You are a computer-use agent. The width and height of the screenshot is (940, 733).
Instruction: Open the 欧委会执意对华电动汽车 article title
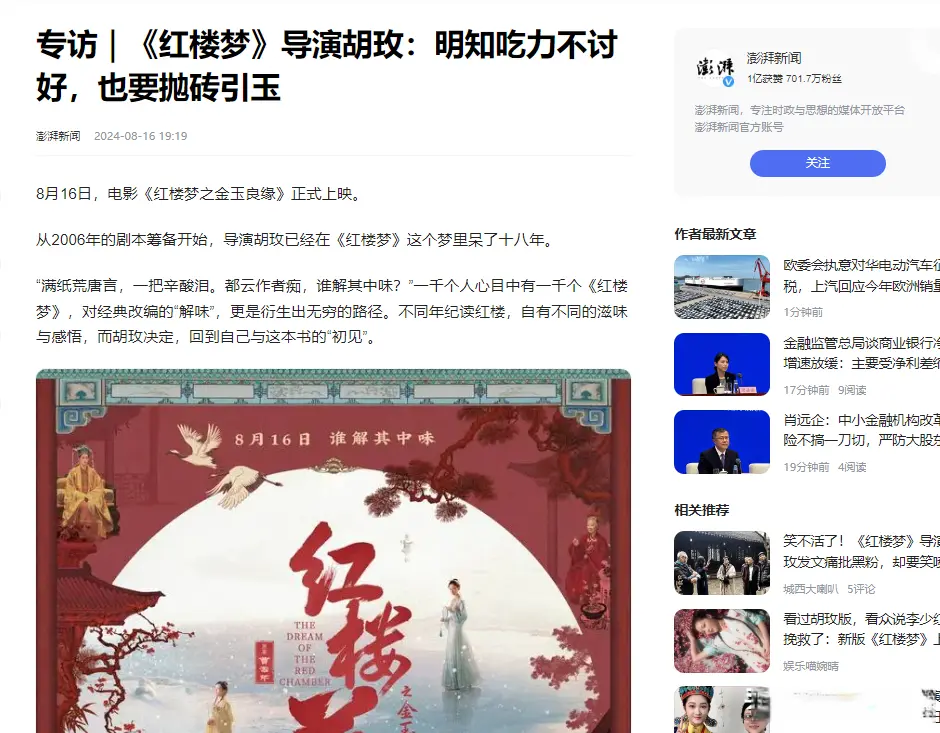point(861,276)
